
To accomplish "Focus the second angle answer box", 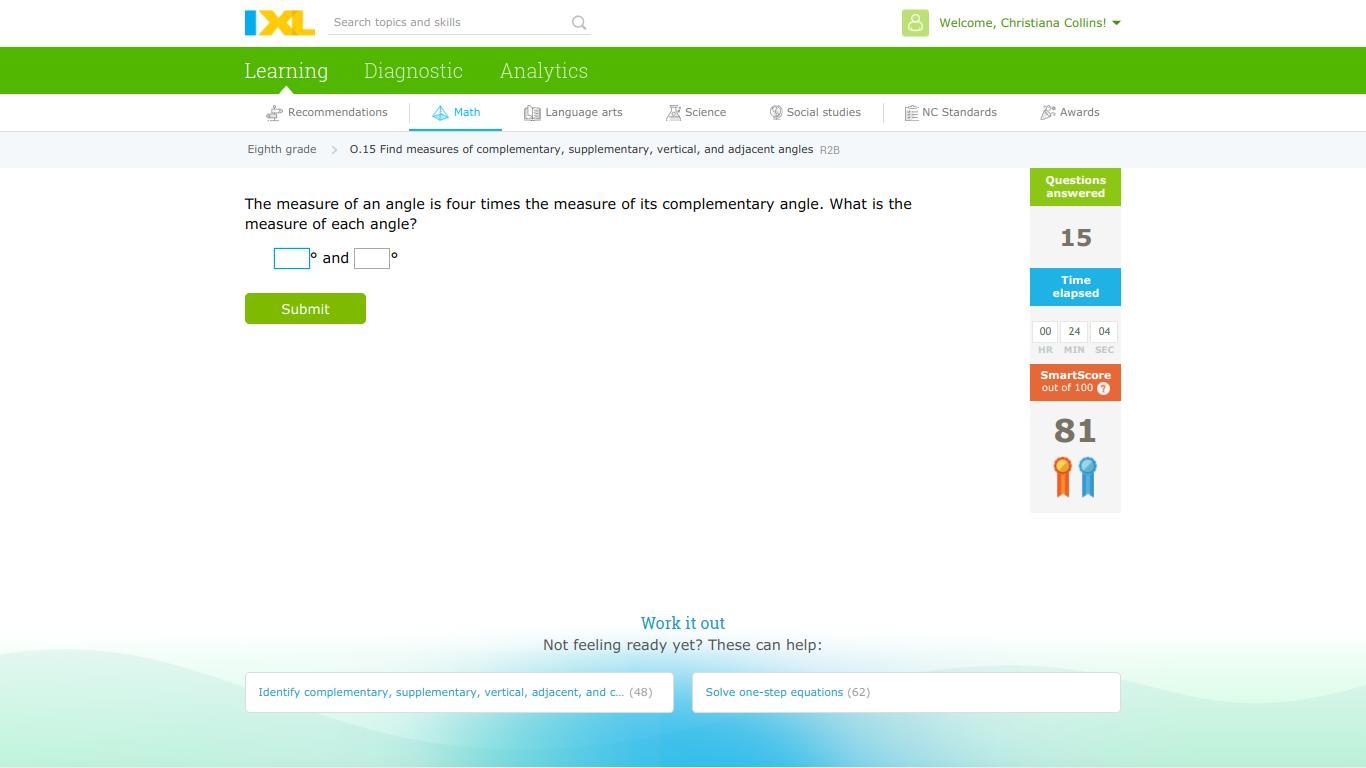I will click(372, 258).
